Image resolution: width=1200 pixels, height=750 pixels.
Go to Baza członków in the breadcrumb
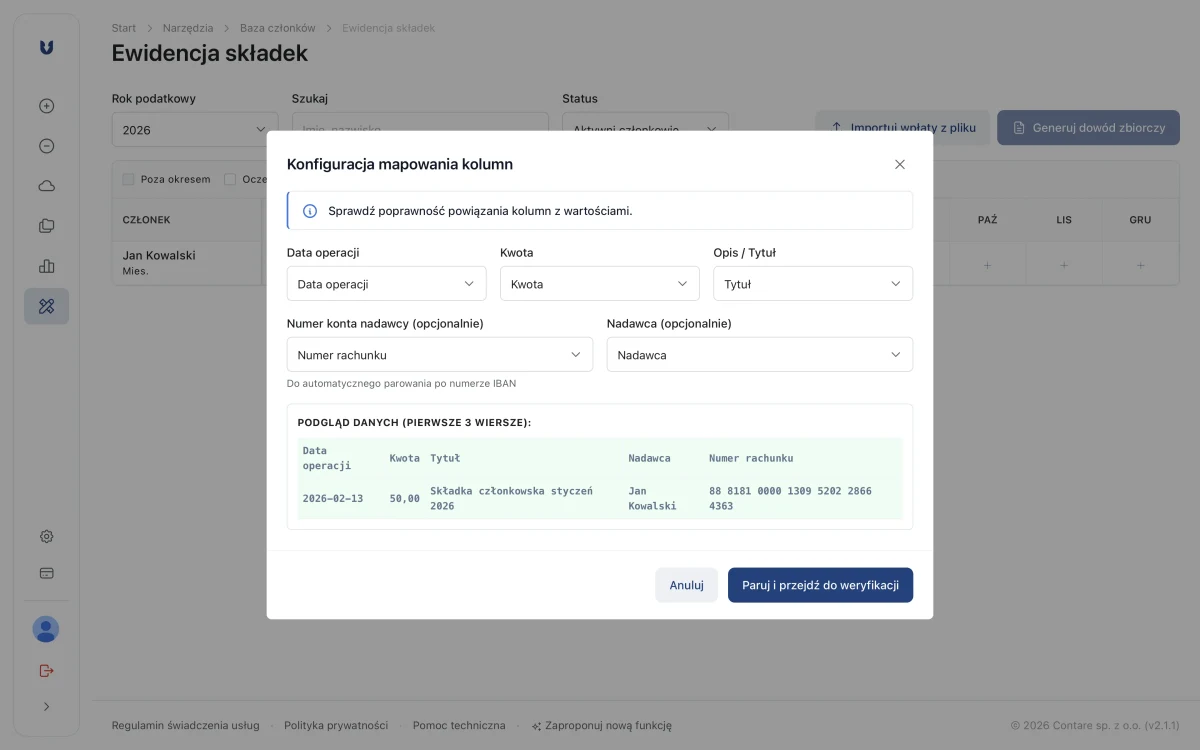pos(278,28)
